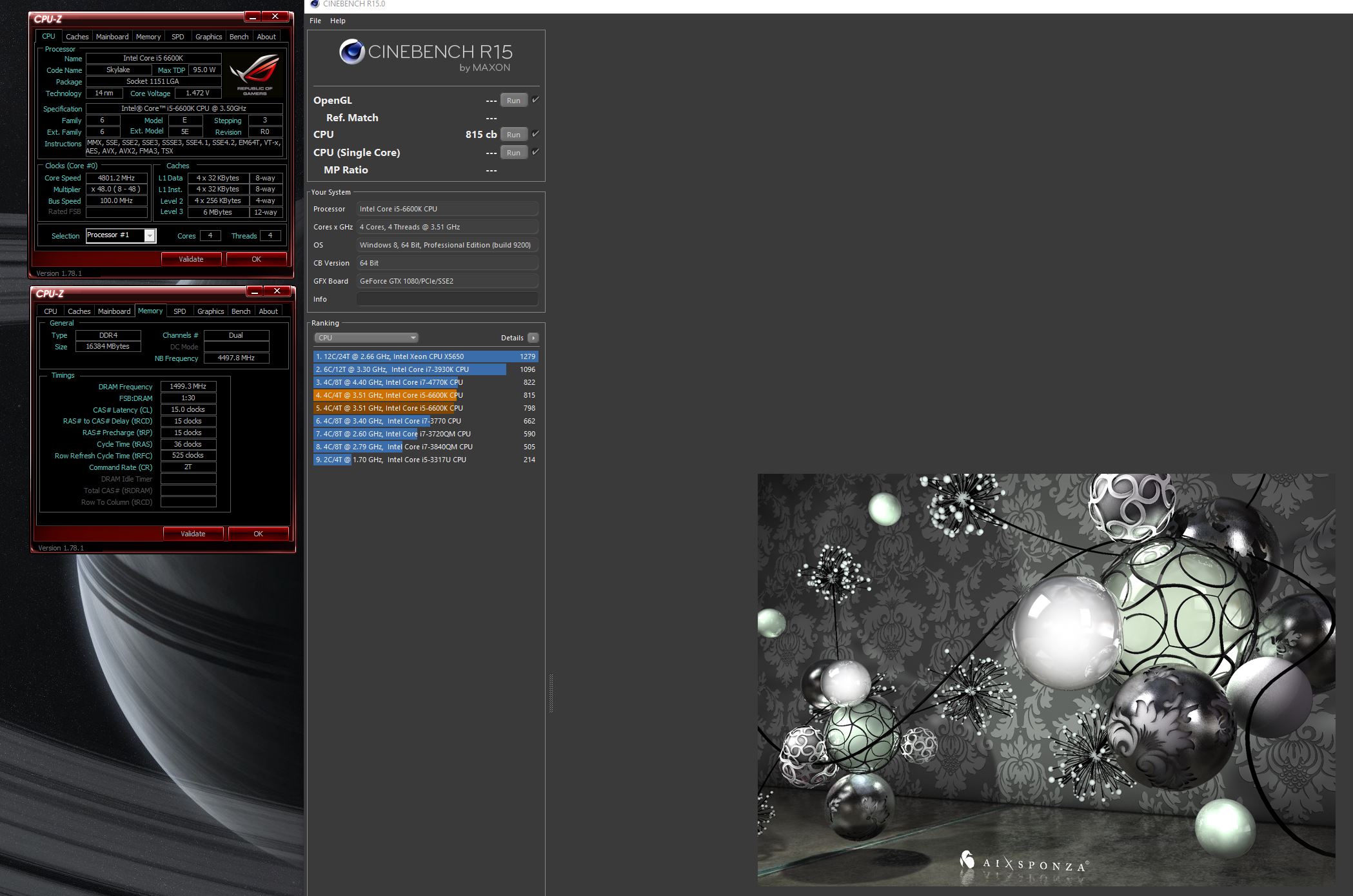The width and height of the screenshot is (1353, 896).
Task: Click the Core Speed value 4801.2 MHz
Action: (x=116, y=178)
